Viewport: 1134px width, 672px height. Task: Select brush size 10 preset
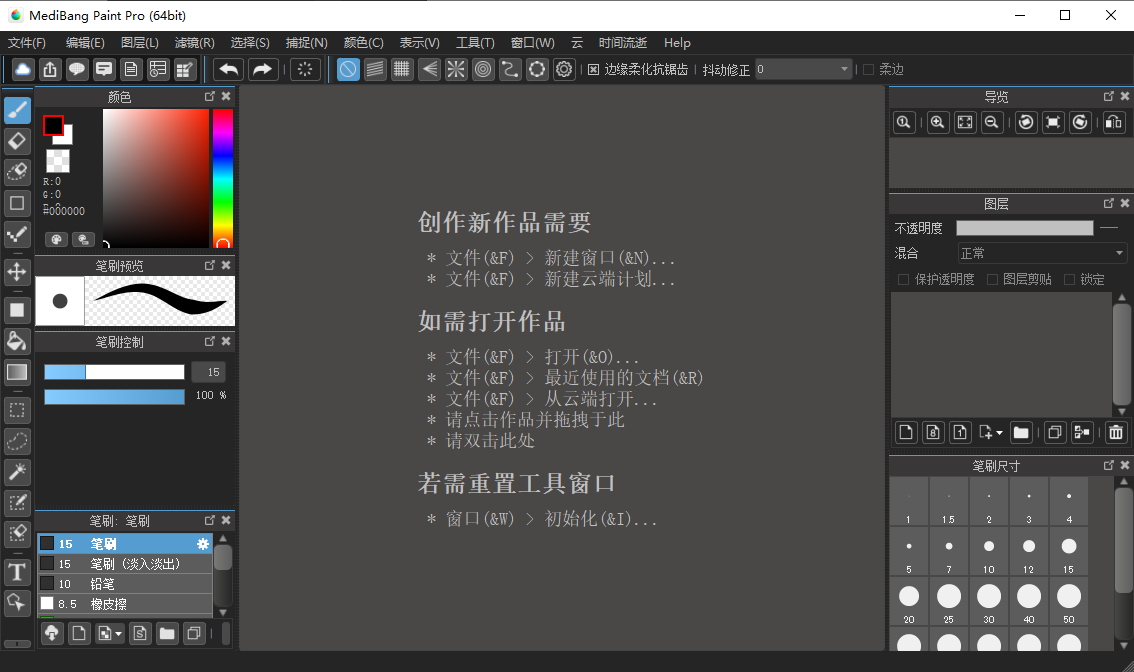[988, 553]
